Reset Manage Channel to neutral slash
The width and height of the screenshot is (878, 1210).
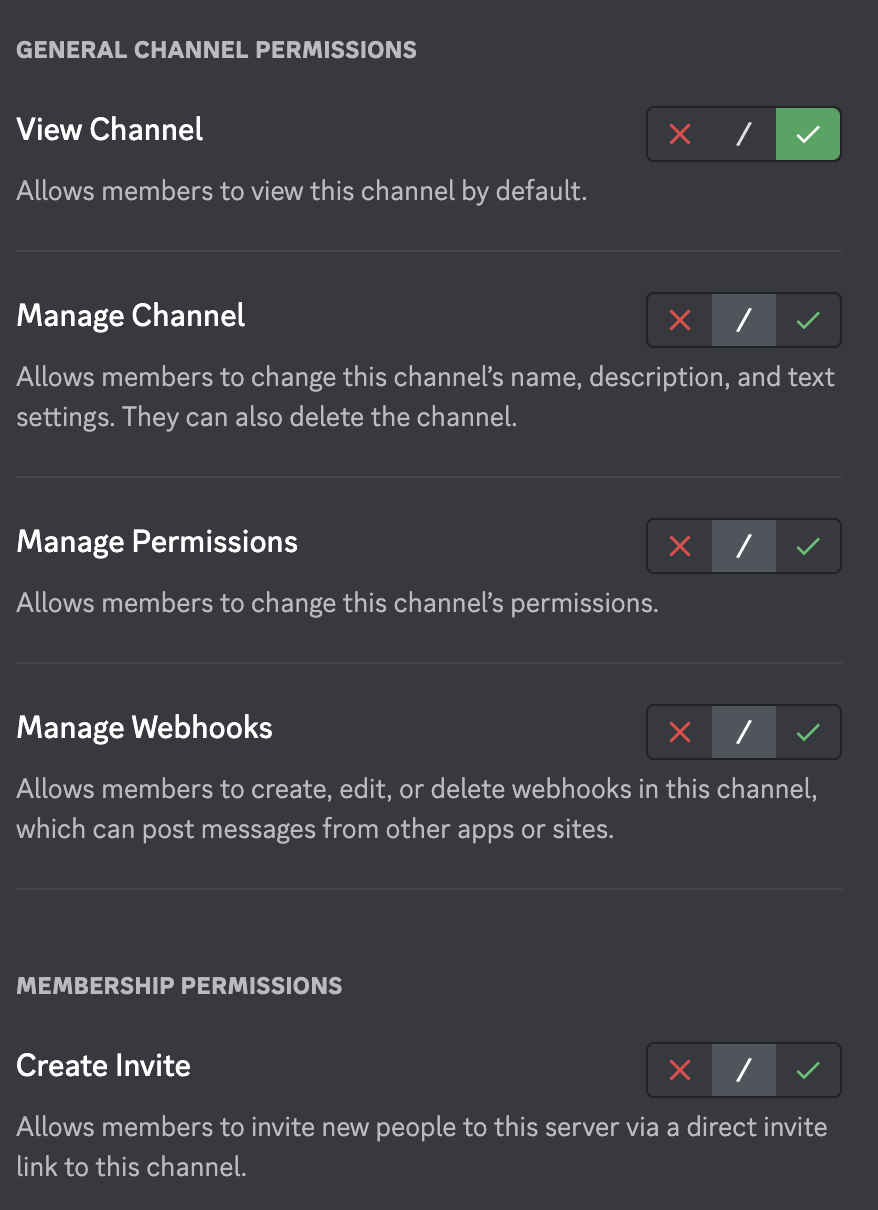click(x=743, y=320)
